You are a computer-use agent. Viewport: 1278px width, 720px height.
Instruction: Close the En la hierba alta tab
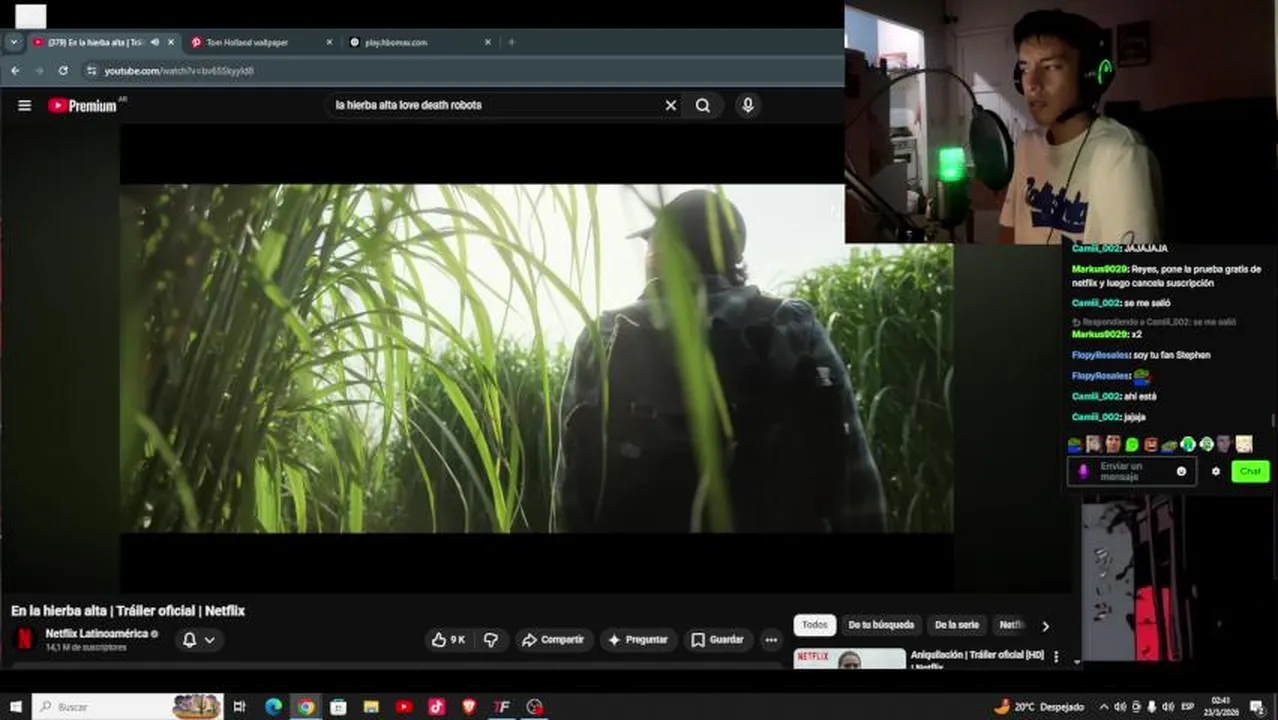171,42
